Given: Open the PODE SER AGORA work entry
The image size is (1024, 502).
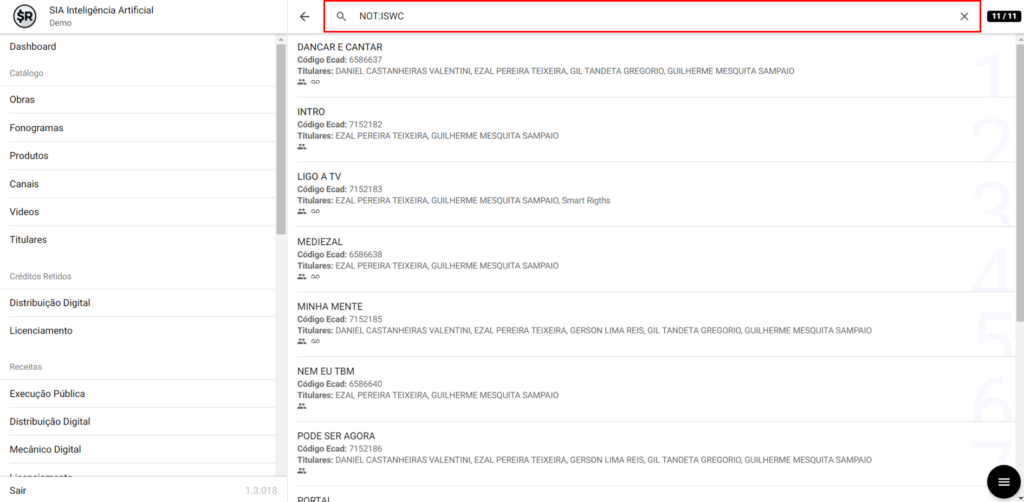Looking at the screenshot, I should coord(336,436).
